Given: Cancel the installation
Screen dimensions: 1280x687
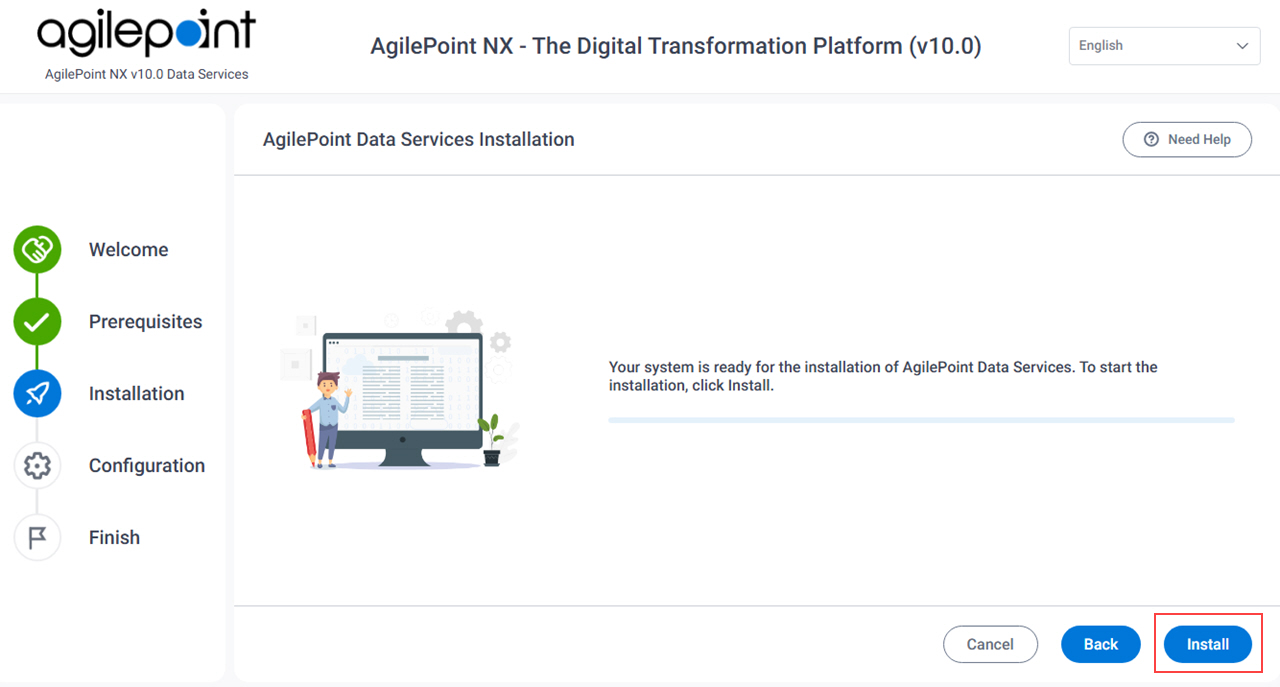Looking at the screenshot, I should (x=990, y=644).
